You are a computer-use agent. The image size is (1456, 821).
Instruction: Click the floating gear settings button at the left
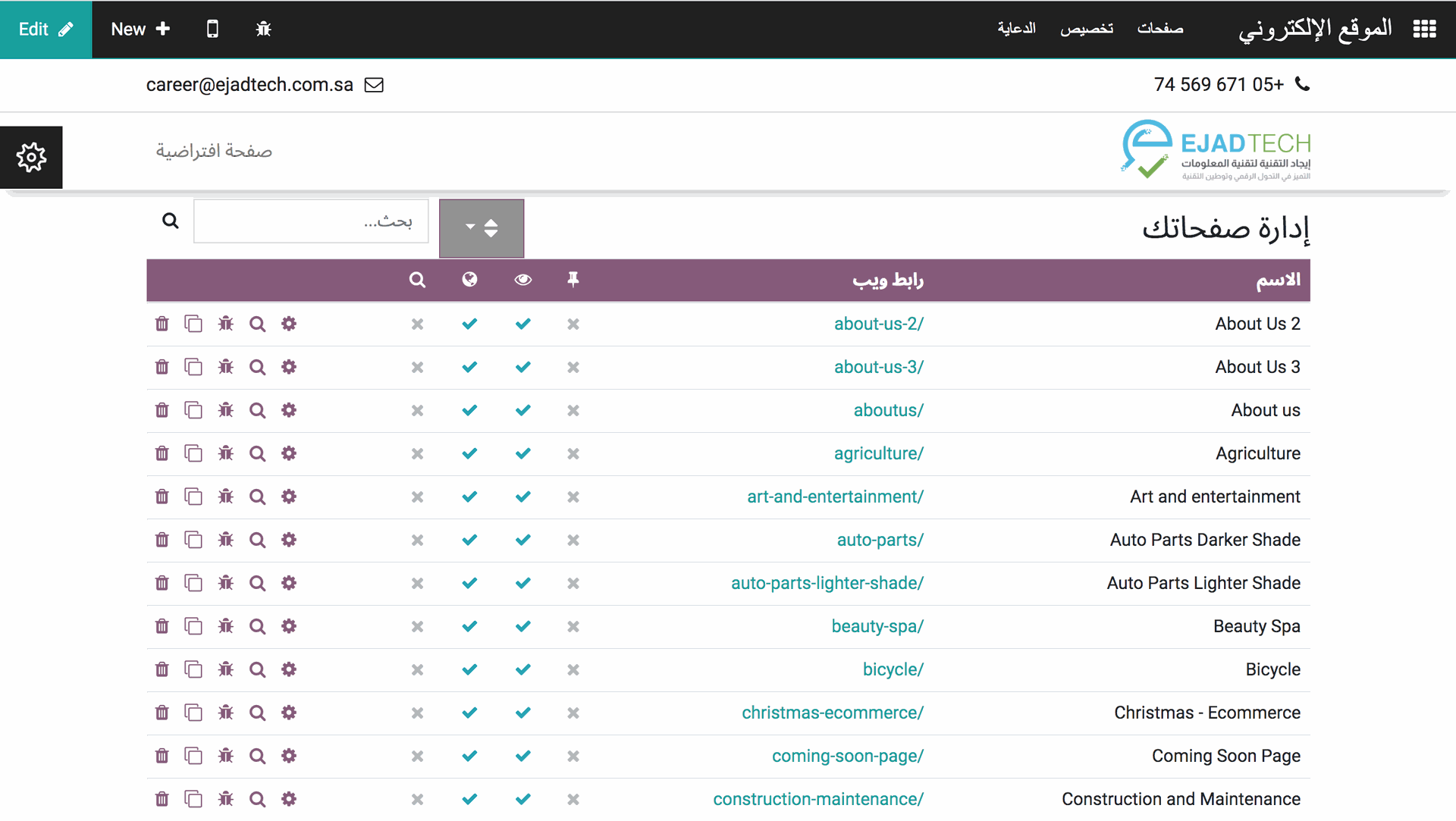(31, 158)
